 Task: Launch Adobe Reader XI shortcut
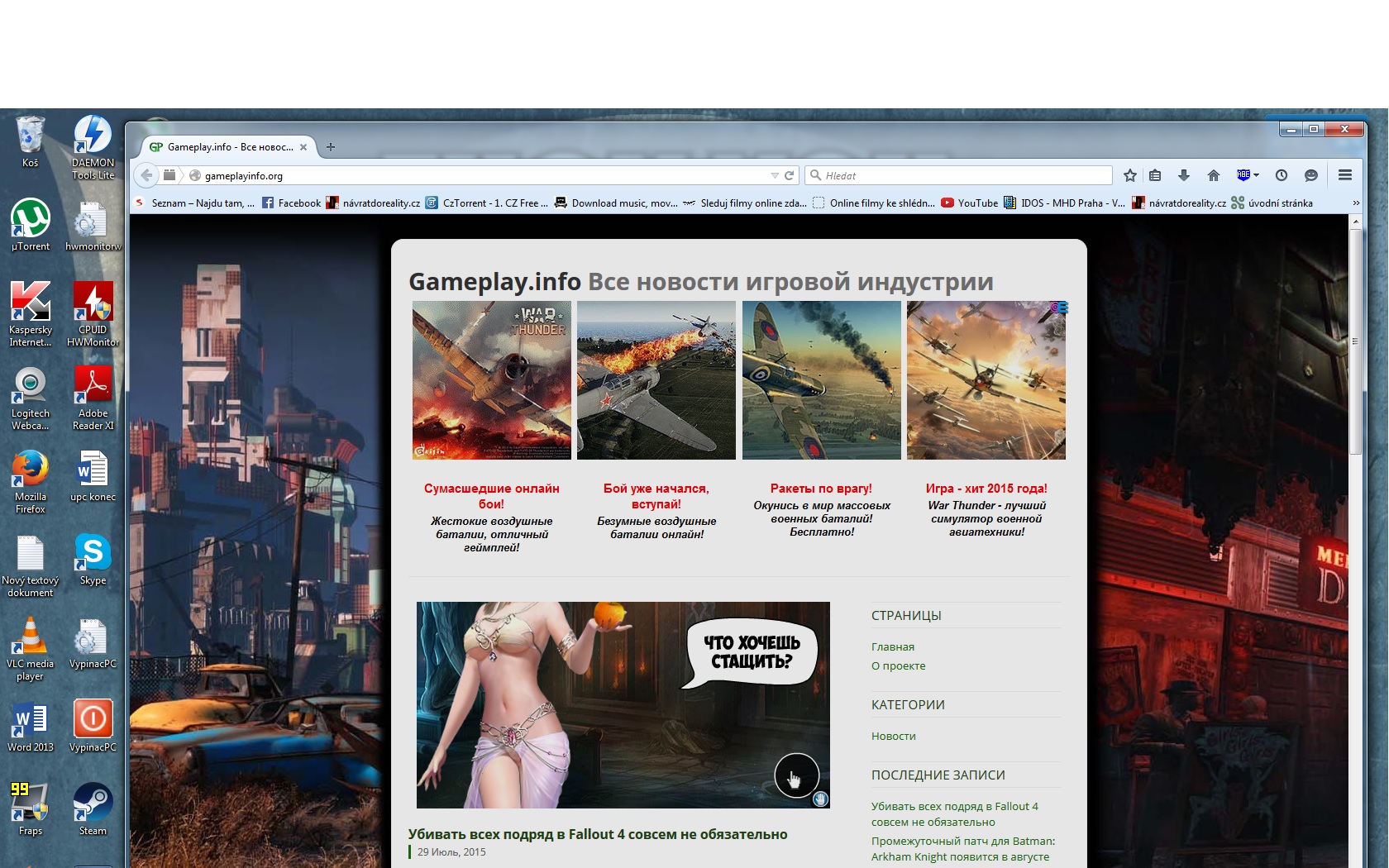coord(93,398)
